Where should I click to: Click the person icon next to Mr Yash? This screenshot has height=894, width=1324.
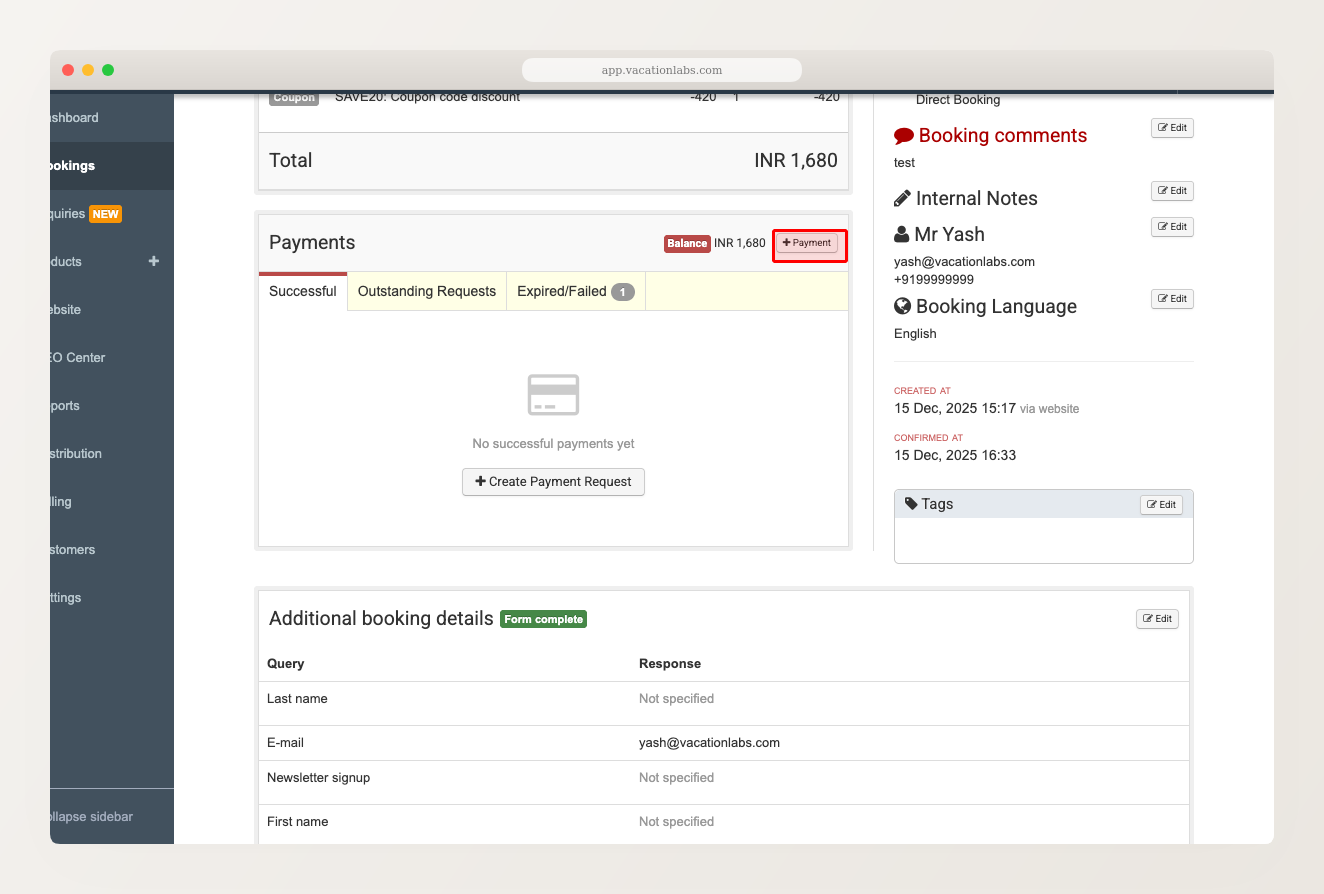(x=901, y=234)
